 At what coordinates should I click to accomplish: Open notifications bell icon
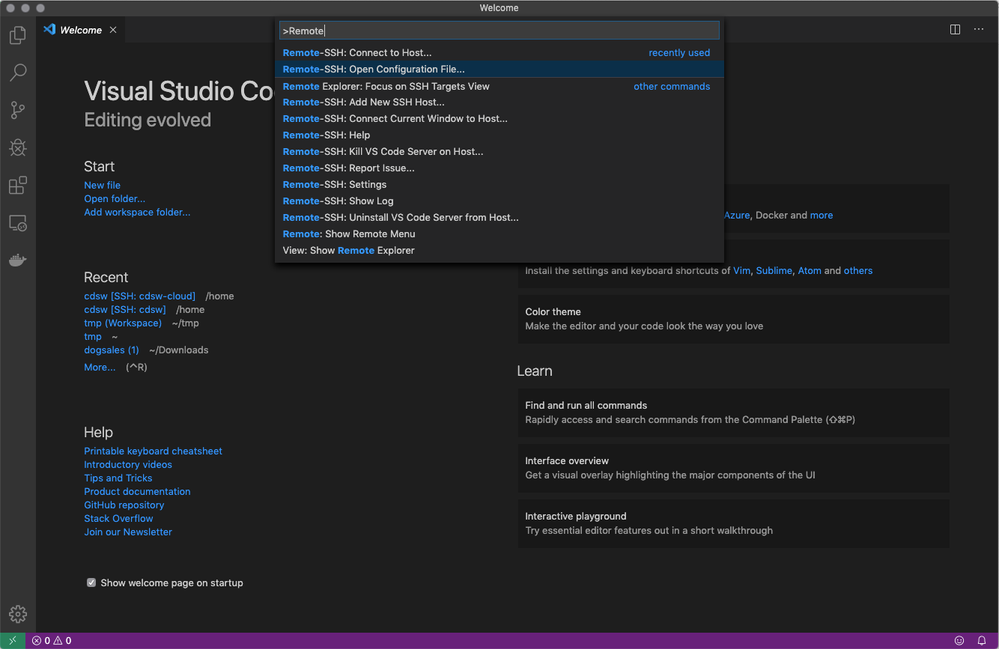[x=982, y=641]
